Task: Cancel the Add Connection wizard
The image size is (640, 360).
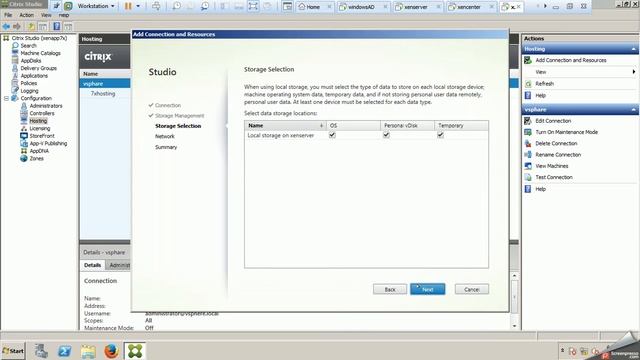Action: tap(471, 289)
